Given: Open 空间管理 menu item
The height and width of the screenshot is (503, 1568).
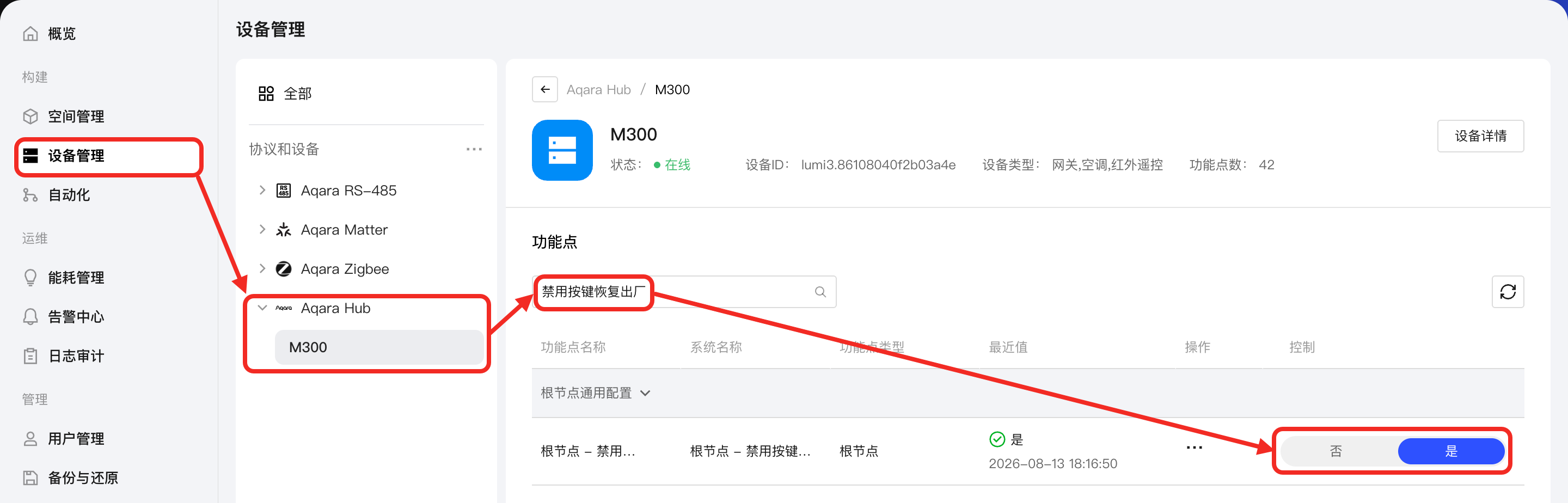Looking at the screenshot, I should [76, 116].
